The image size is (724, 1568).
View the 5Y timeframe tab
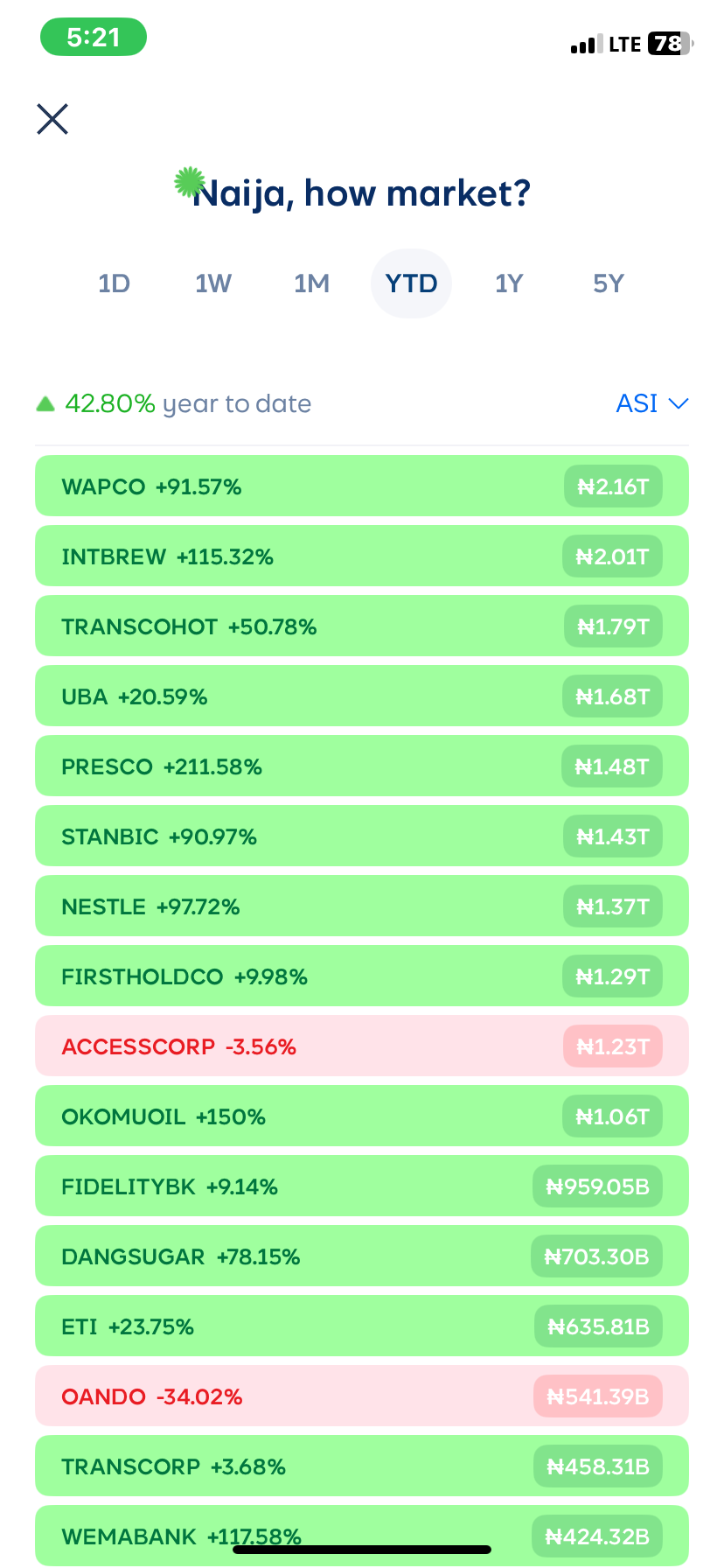click(609, 283)
